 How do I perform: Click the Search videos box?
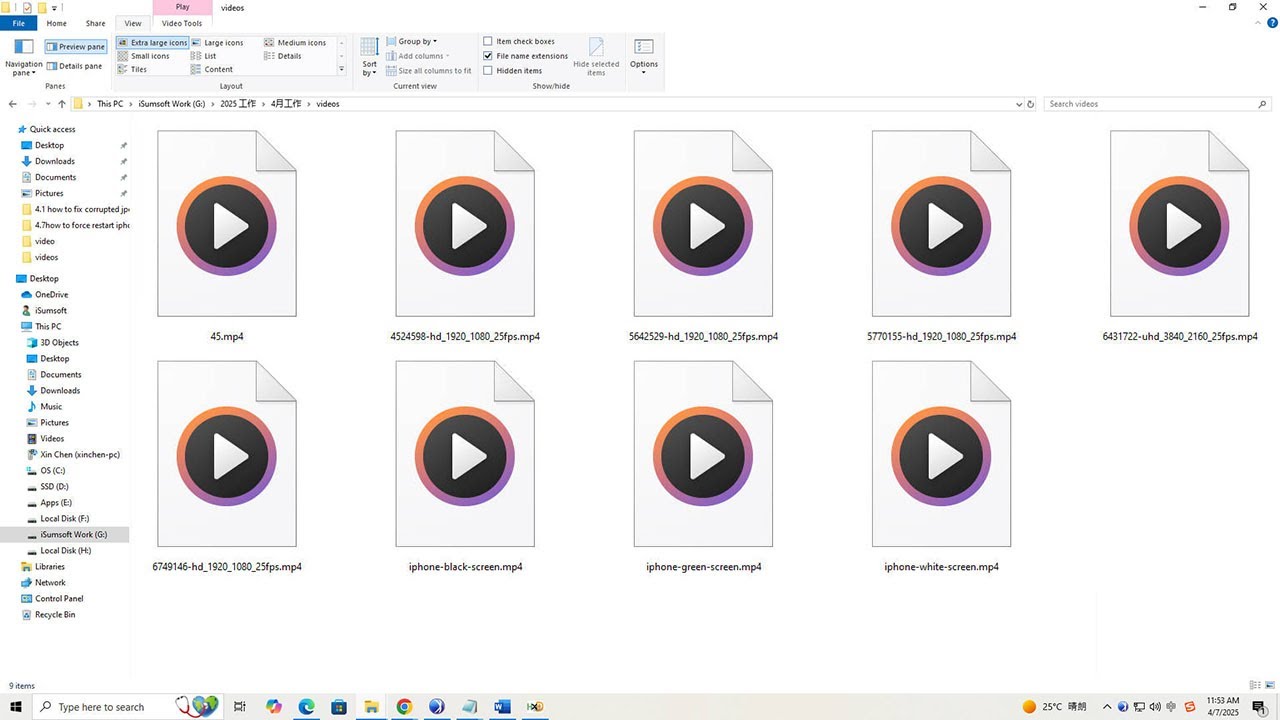pyautogui.click(x=1158, y=104)
